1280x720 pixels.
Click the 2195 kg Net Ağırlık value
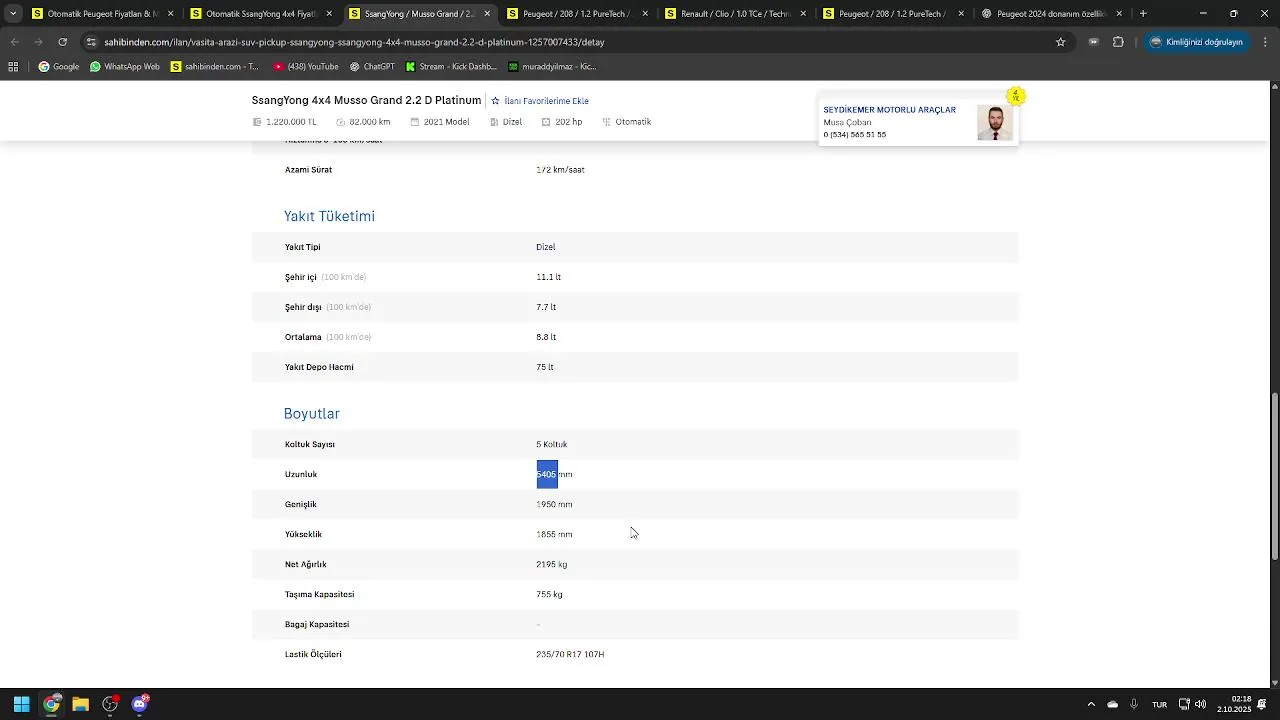pos(551,565)
